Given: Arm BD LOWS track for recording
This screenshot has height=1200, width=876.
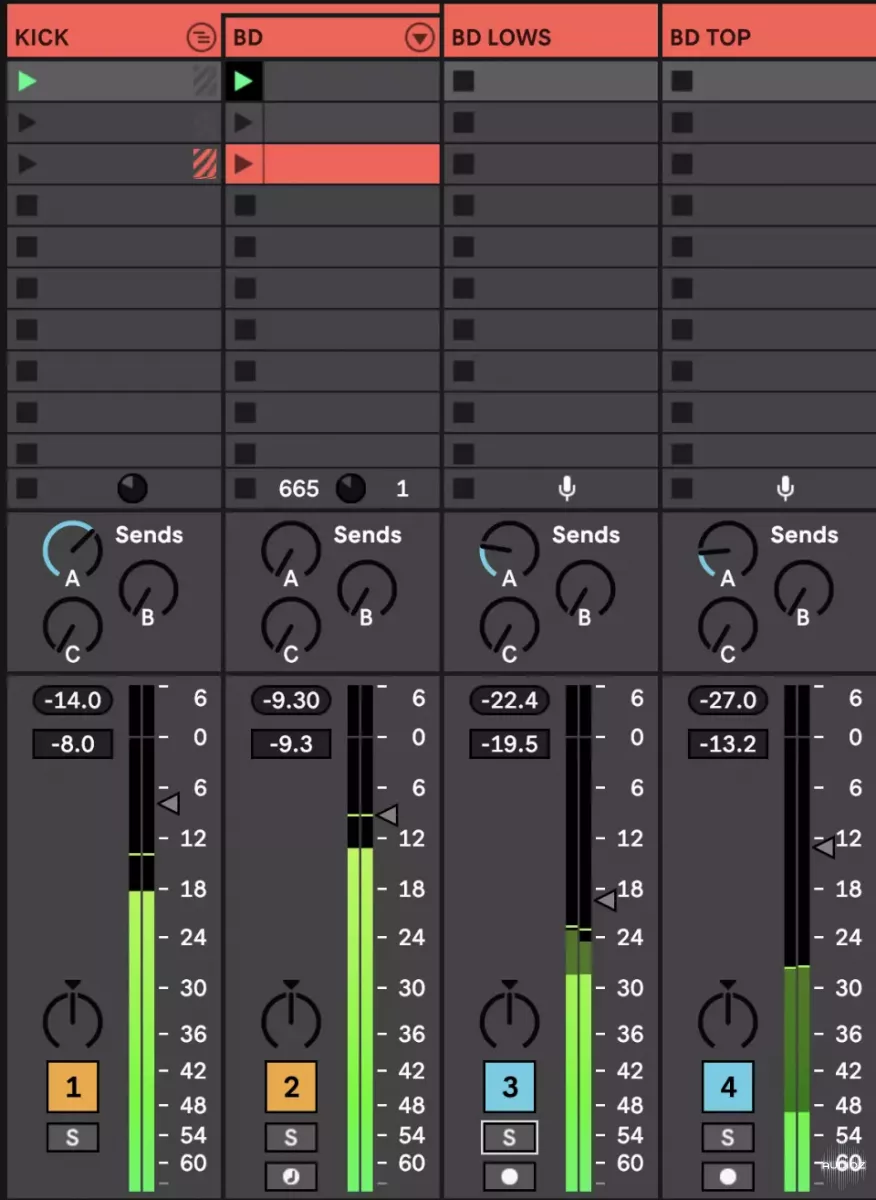Looking at the screenshot, I should click(509, 1176).
